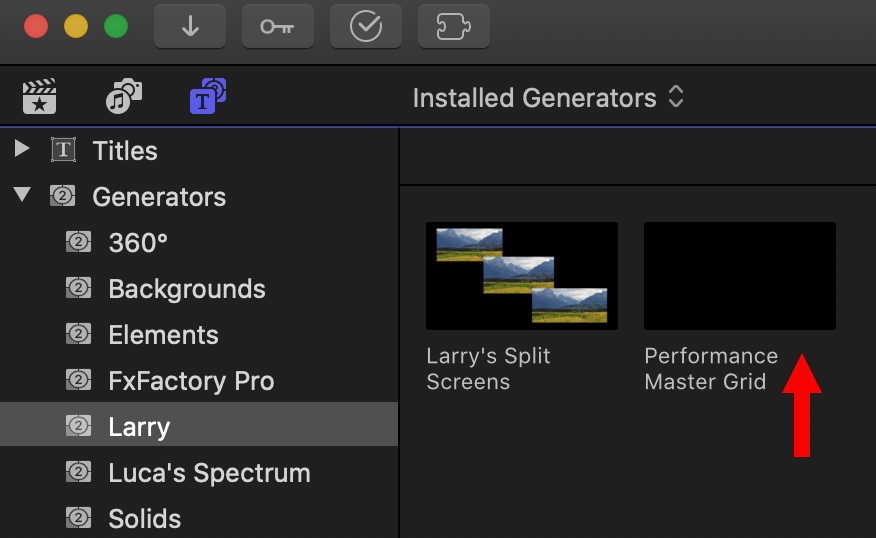Select Larry's Split Screens thumbnail
876x538 pixels.
522,276
